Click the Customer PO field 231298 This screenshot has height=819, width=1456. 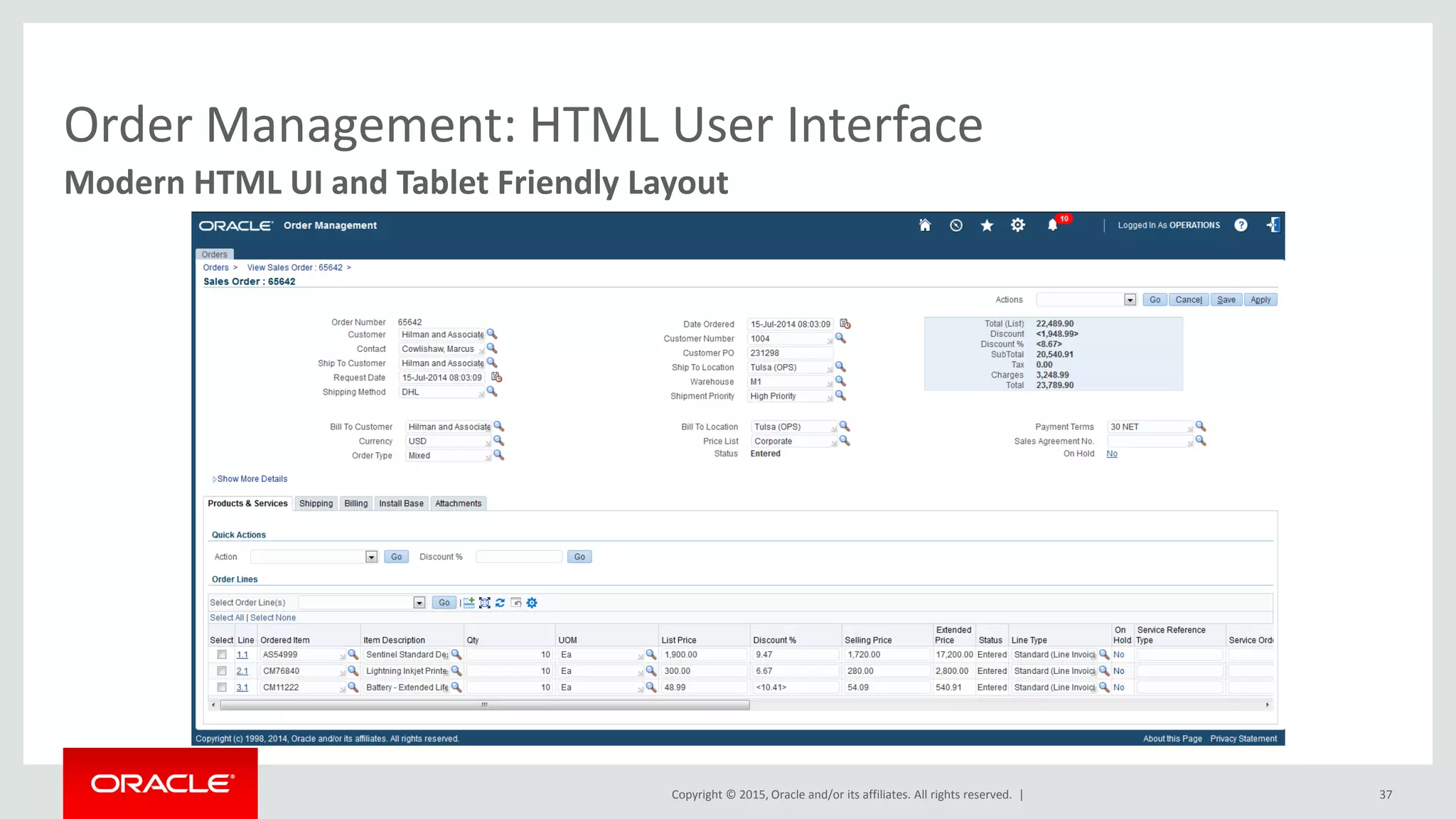(x=790, y=353)
